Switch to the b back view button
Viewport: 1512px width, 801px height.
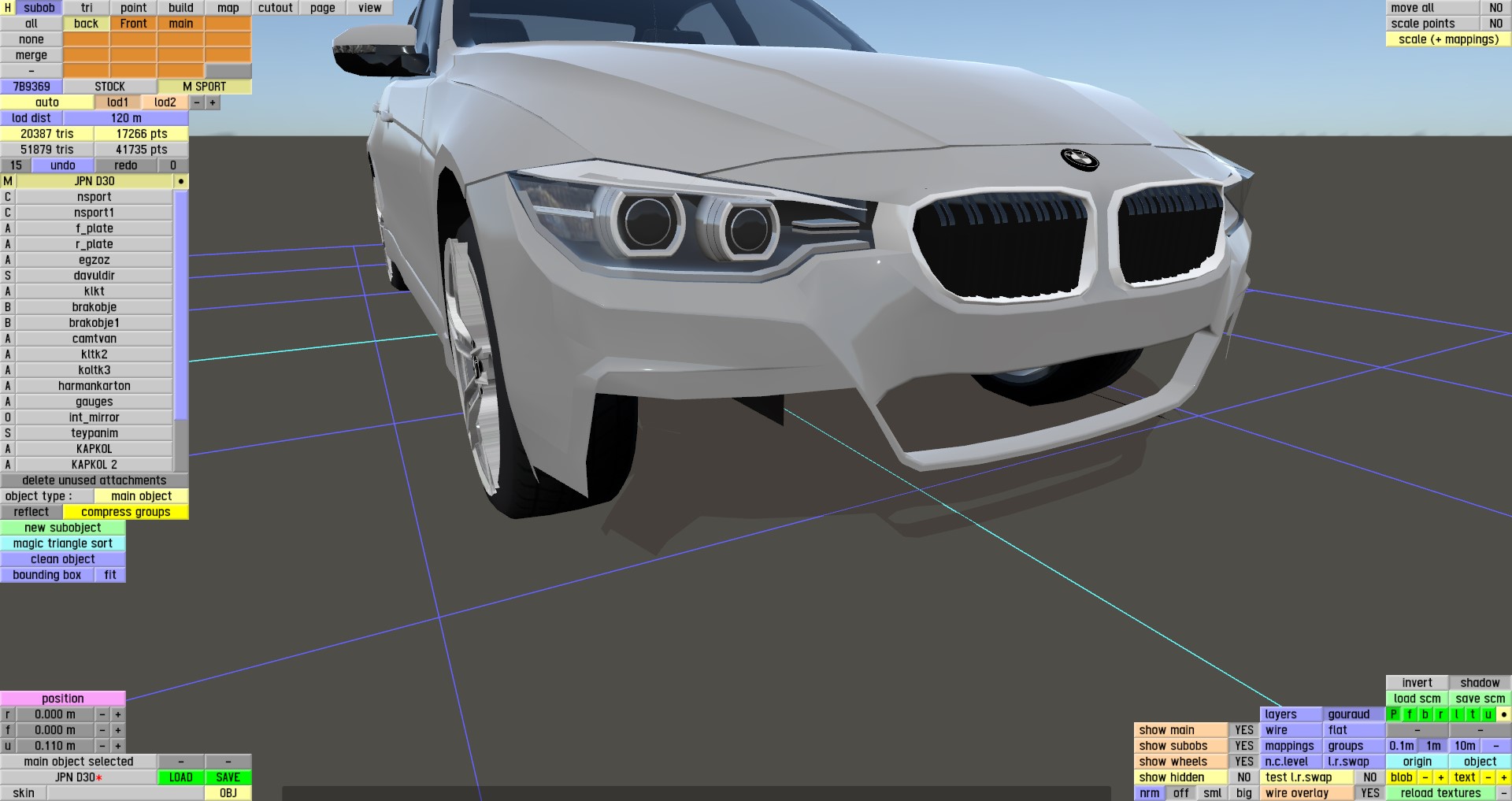click(x=1425, y=714)
